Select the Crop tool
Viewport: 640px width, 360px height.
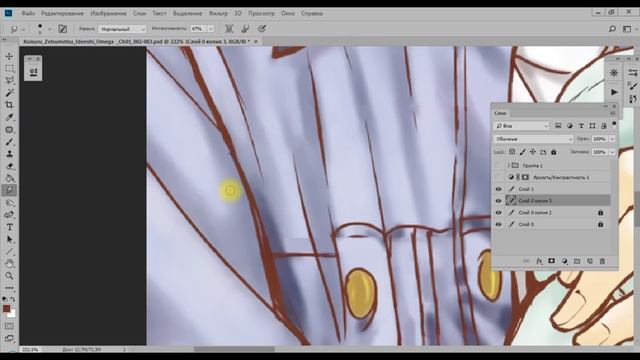coord(9,105)
